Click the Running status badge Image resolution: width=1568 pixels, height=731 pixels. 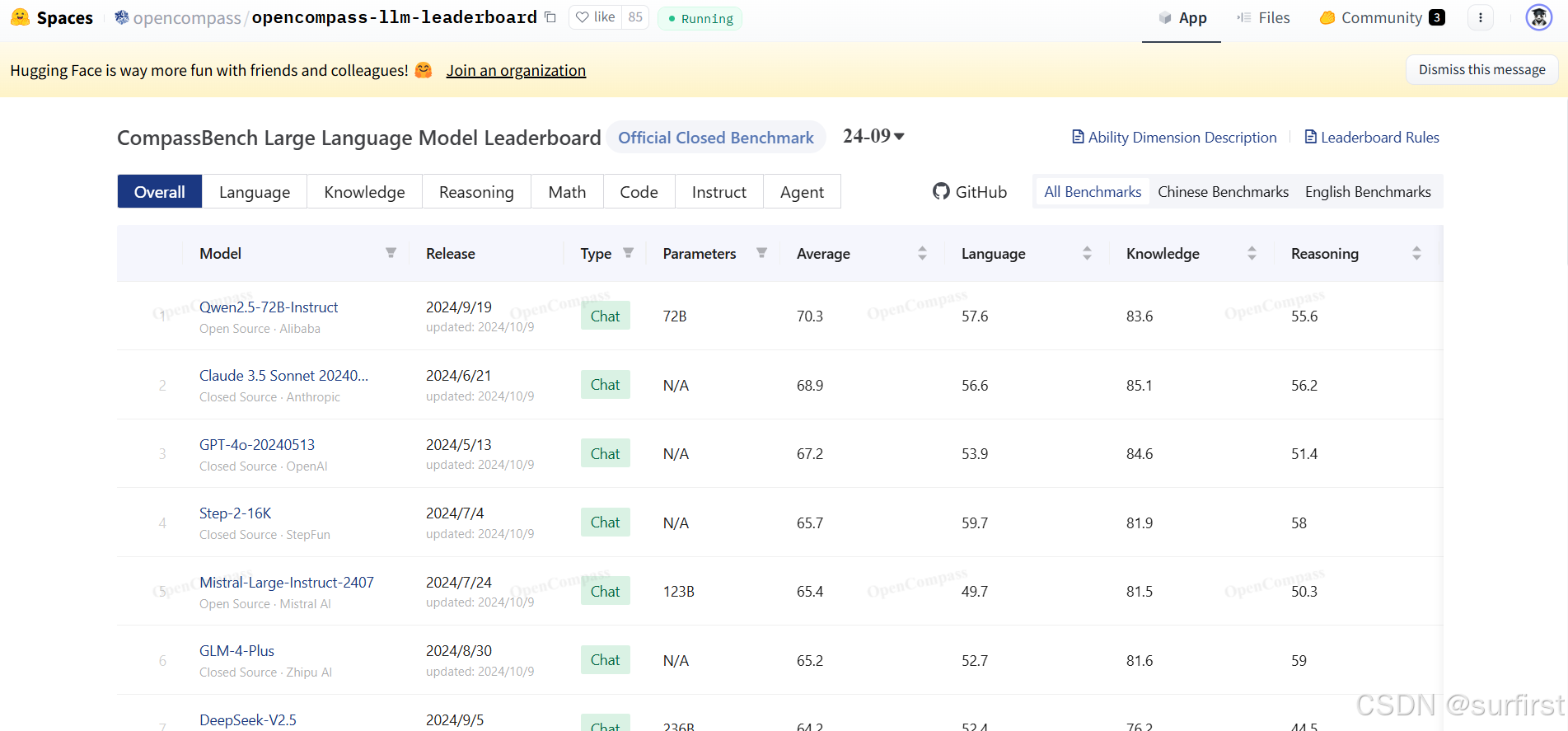[x=700, y=18]
